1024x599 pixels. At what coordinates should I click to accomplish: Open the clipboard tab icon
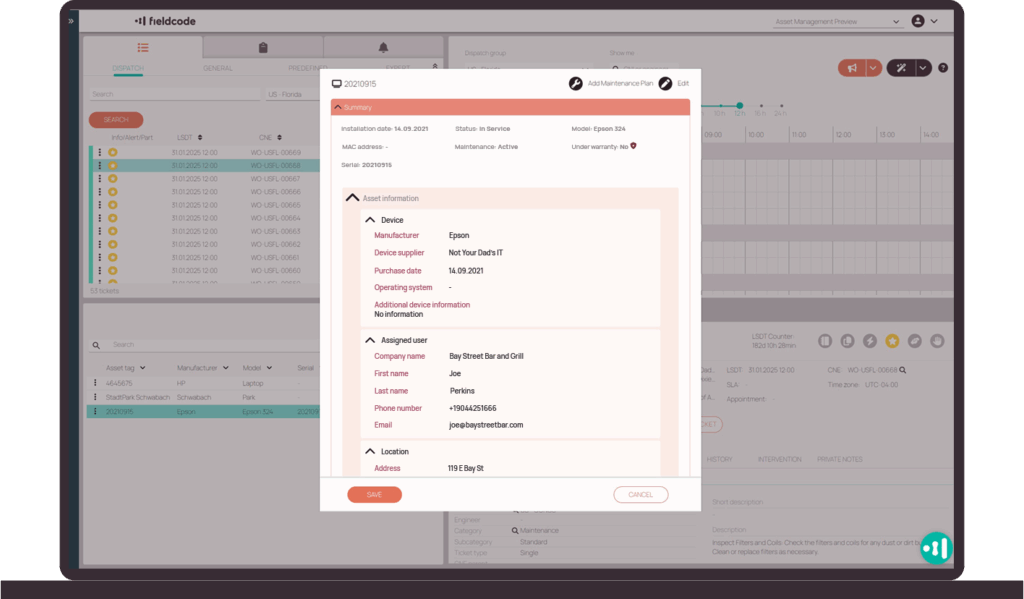[262, 47]
